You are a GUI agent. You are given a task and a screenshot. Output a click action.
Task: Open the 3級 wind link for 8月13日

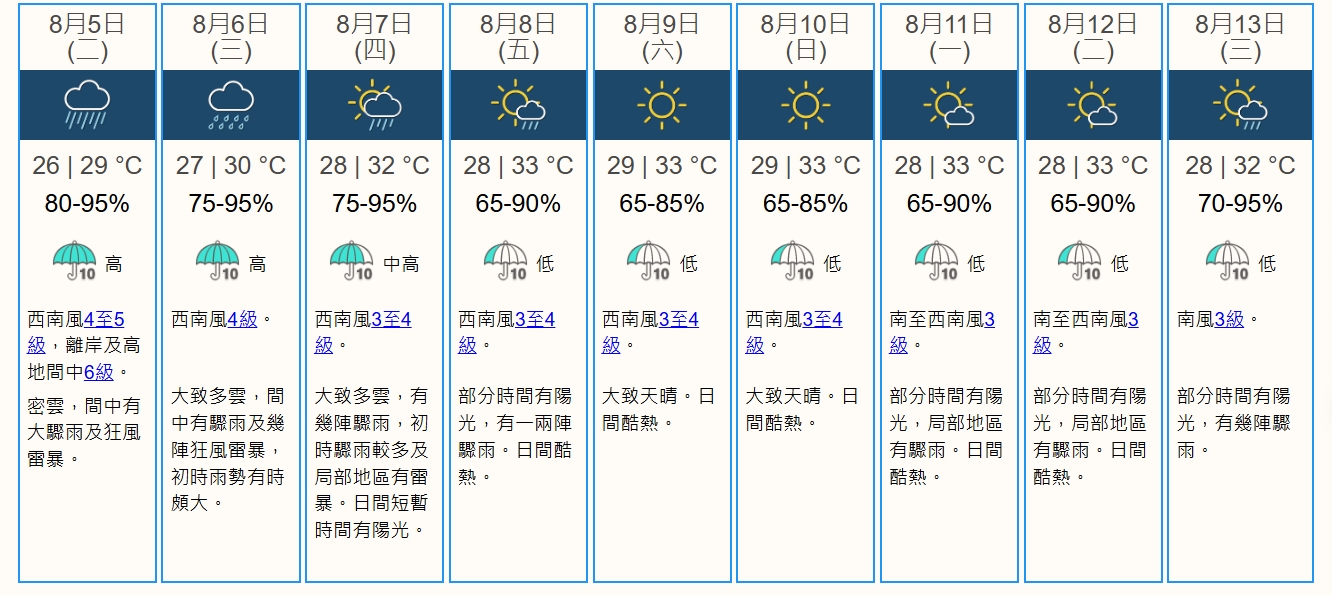[1229, 320]
